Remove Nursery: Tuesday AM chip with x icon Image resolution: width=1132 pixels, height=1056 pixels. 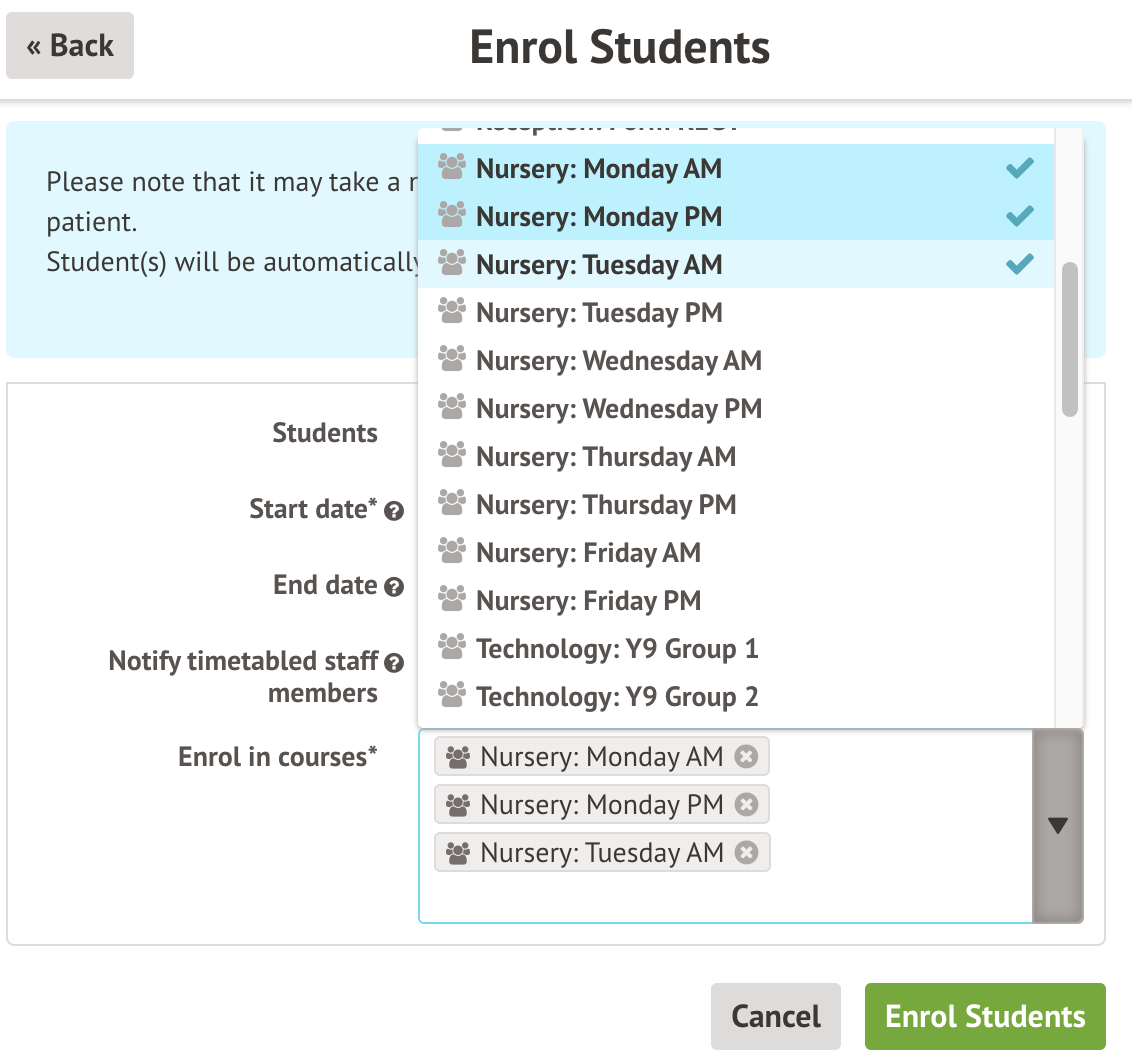click(745, 853)
